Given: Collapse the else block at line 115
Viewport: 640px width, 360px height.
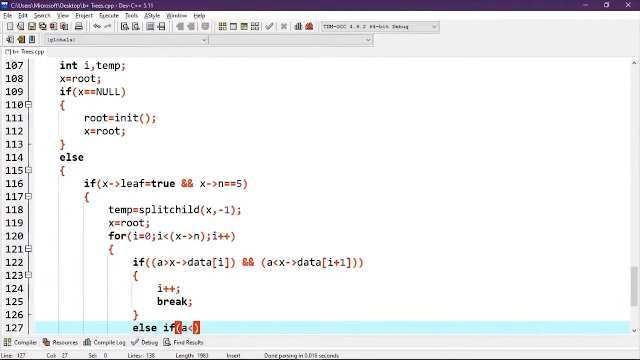Looking at the screenshot, I should (x=28, y=170).
